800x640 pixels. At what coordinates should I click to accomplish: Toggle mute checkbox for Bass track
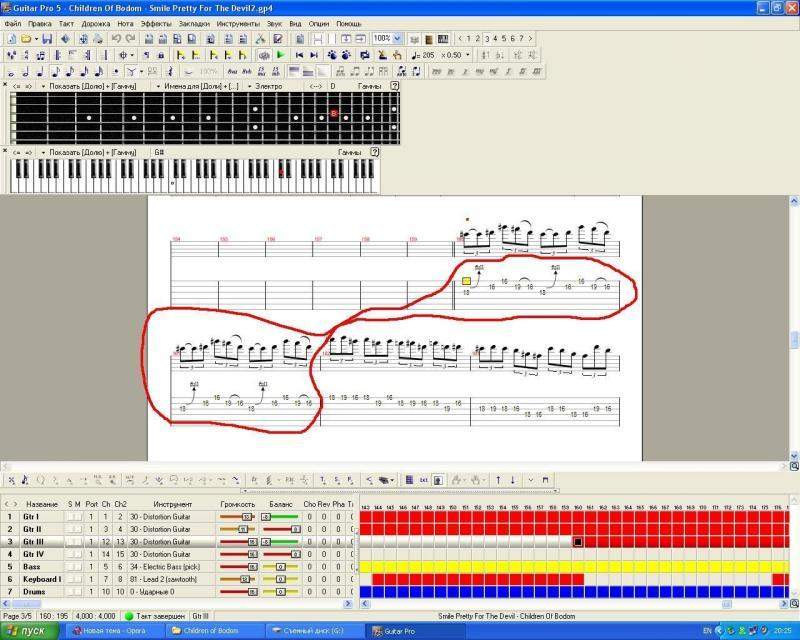[x=78, y=566]
